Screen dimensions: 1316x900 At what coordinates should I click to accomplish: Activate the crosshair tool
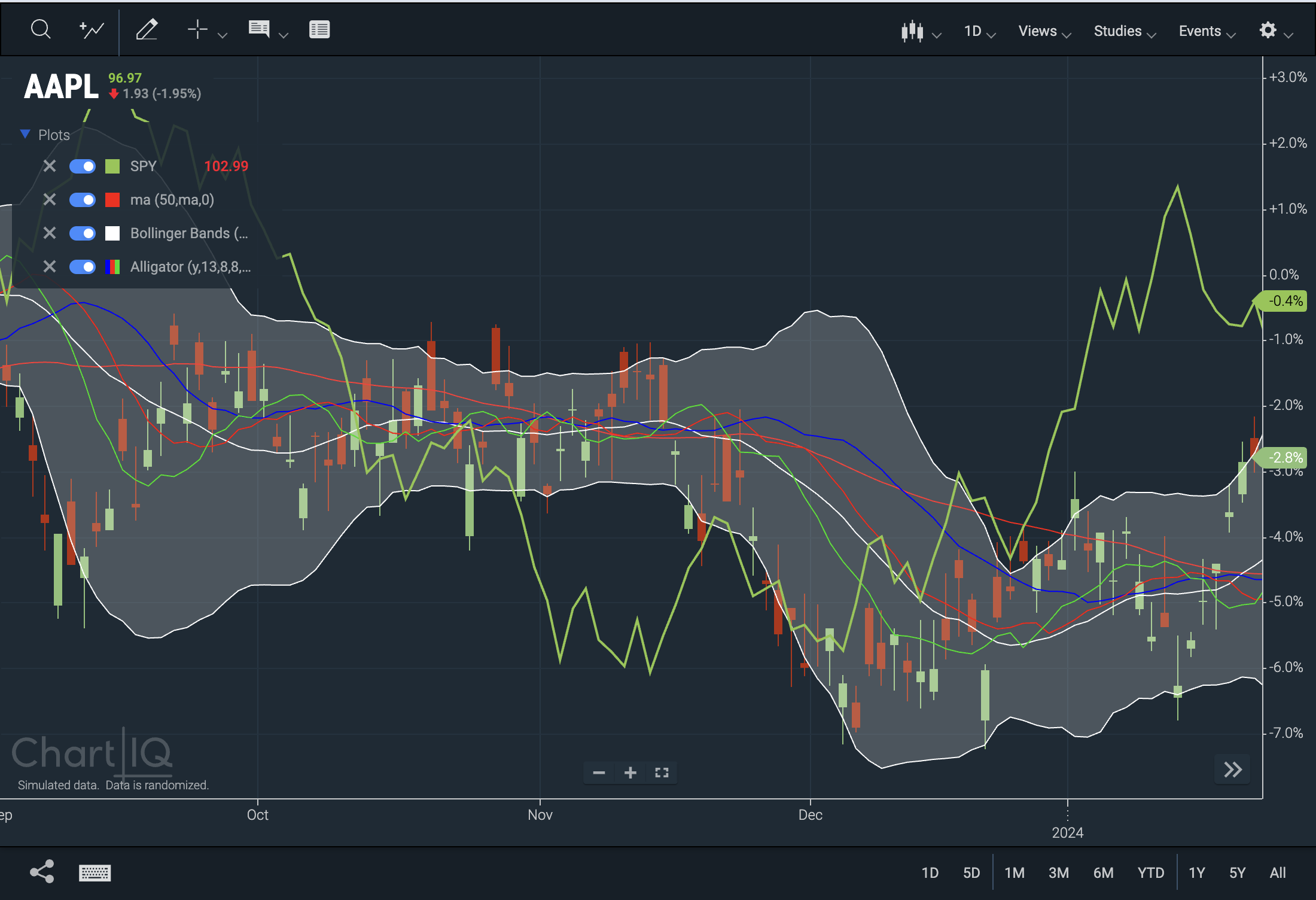[x=197, y=29]
